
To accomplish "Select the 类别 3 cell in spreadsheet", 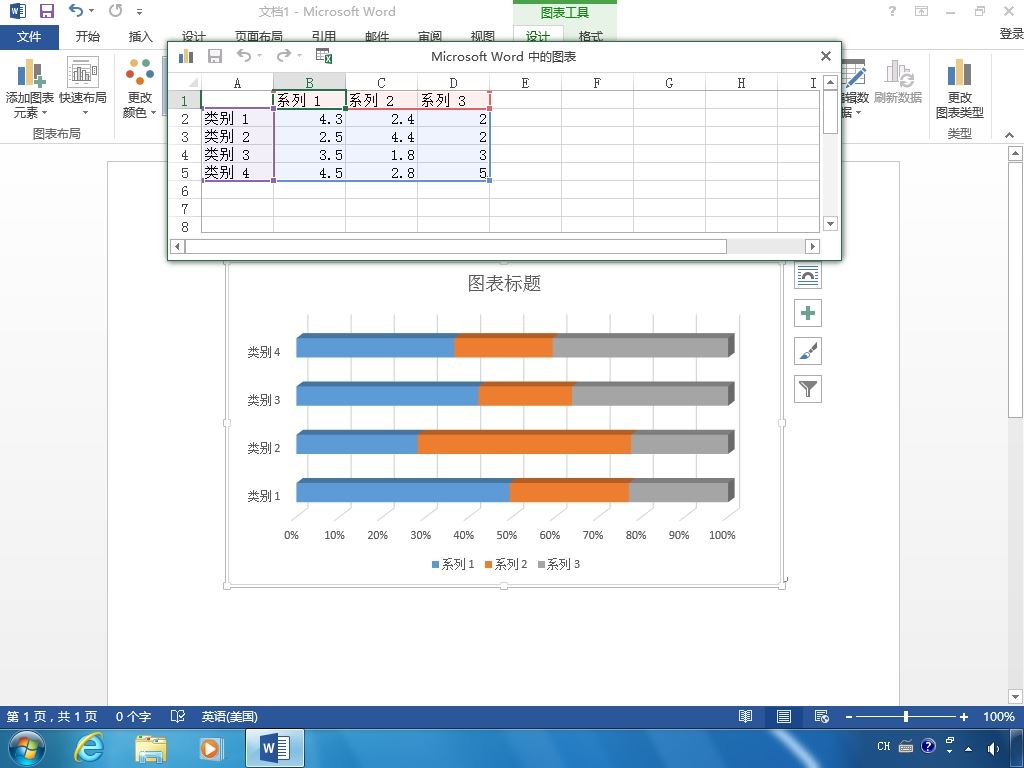I will pyautogui.click(x=237, y=155).
